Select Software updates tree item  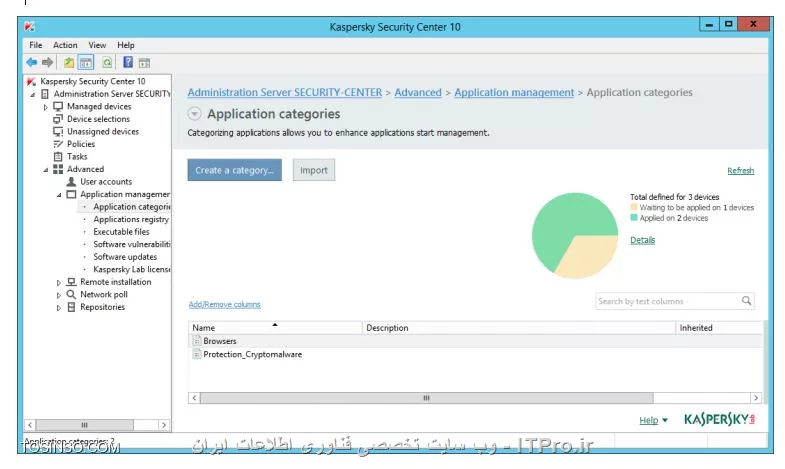pos(125,257)
